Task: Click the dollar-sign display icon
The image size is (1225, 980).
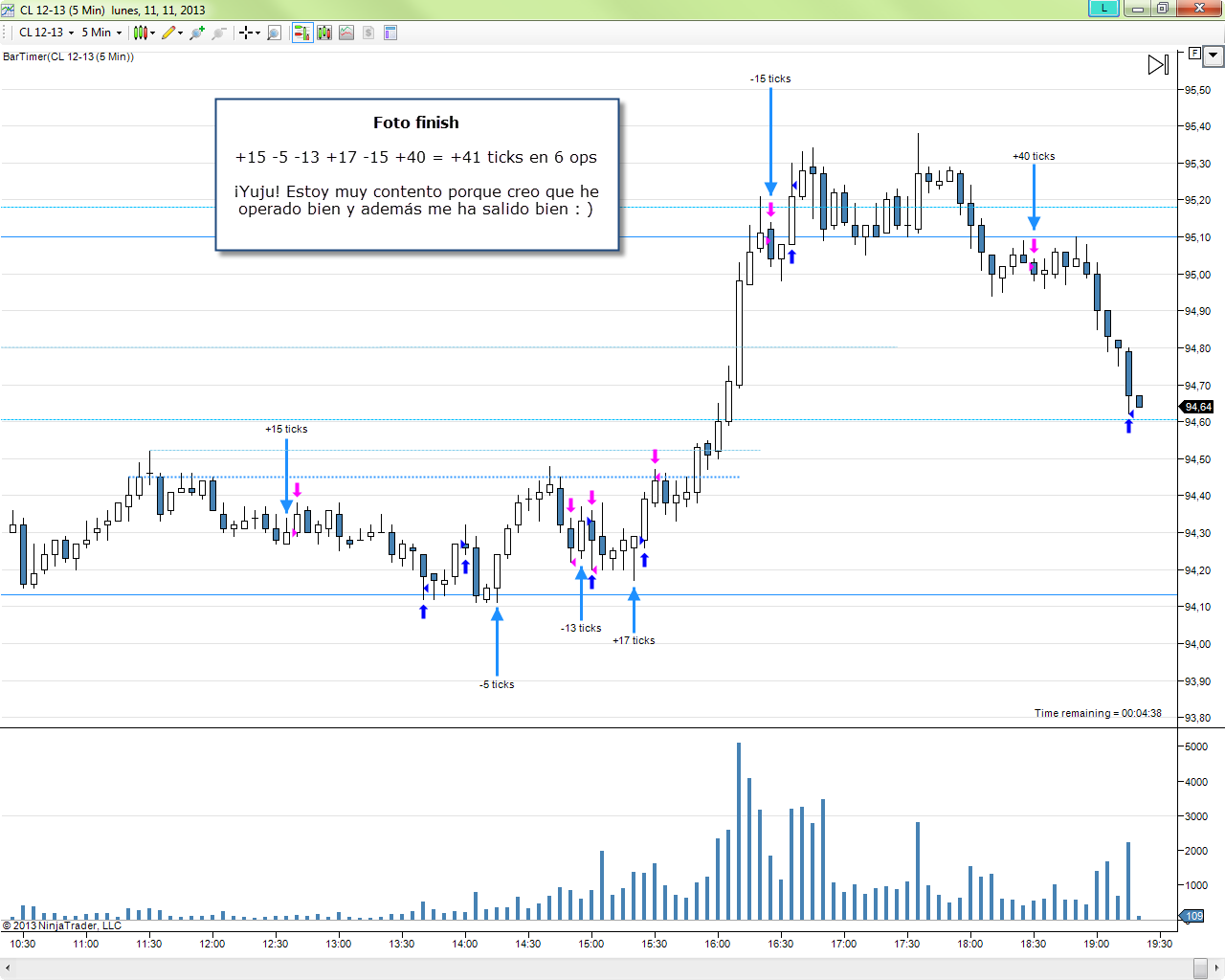Action: pyautogui.click(x=367, y=32)
